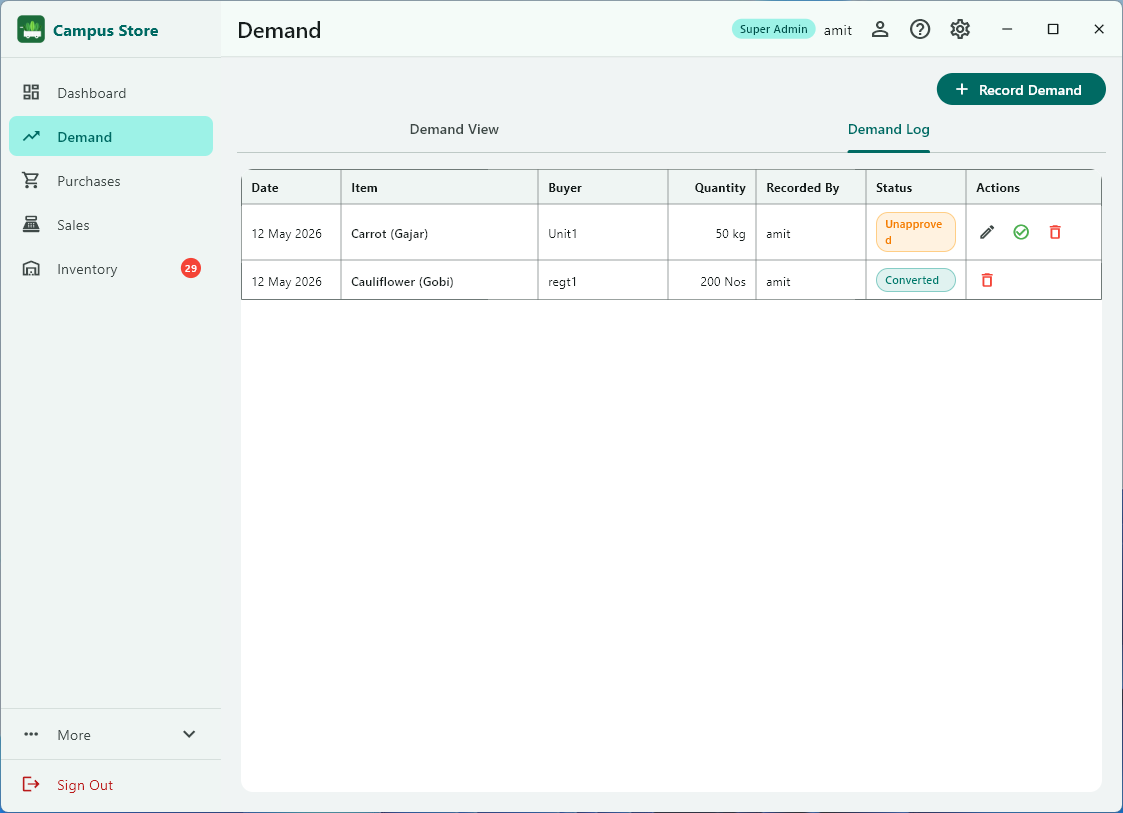Click the date in the Carrot row
1123x813 pixels.
tap(286, 234)
